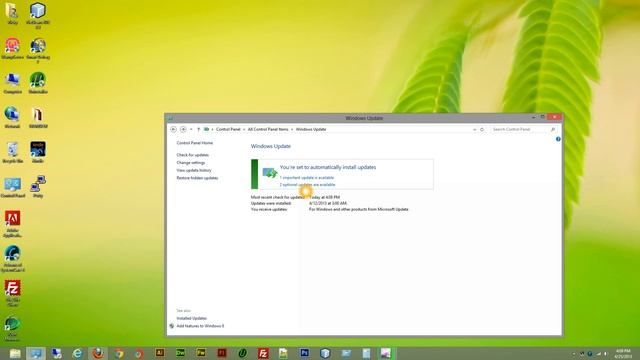
Task: Open the 'Change settings' link
Action: (x=191, y=163)
